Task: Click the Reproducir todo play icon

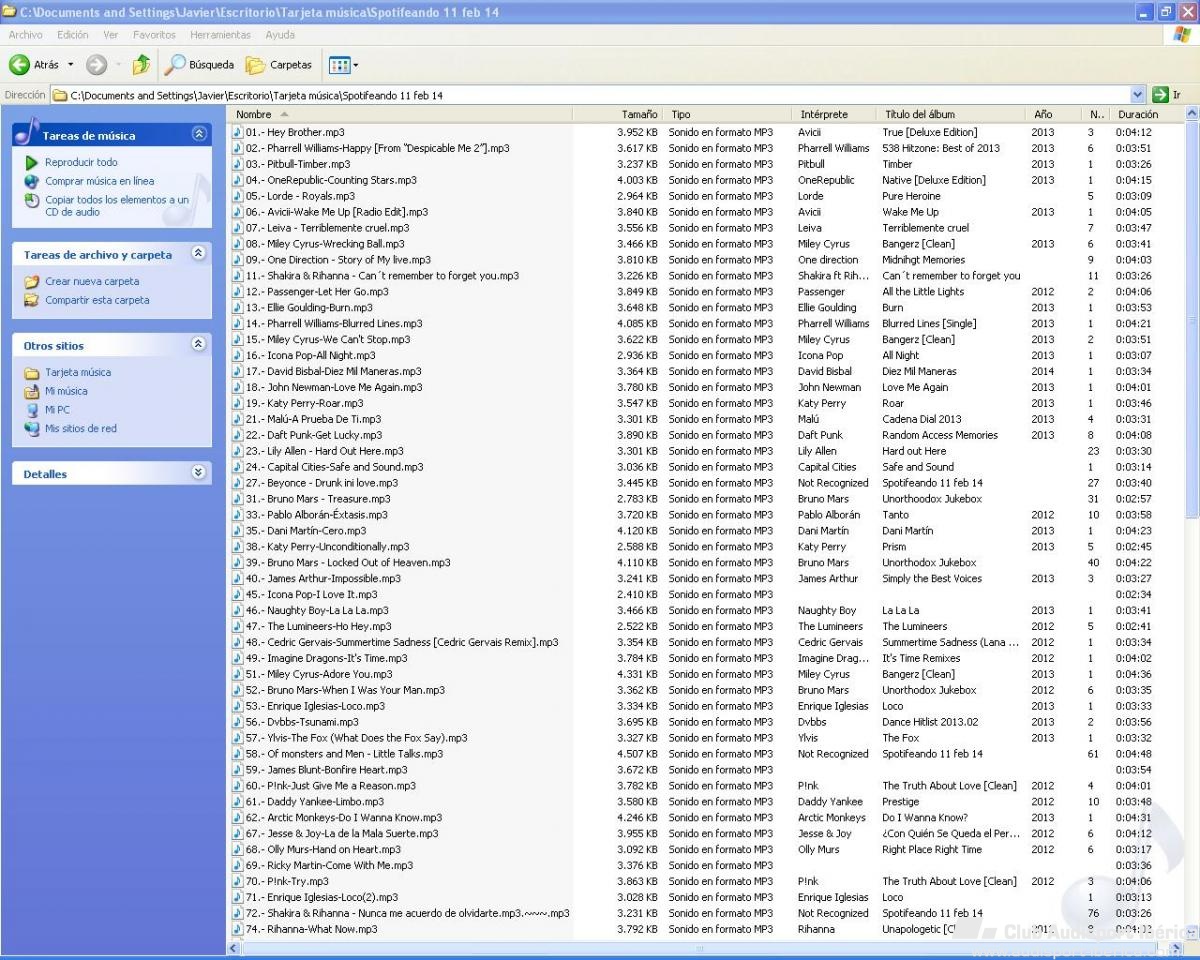Action: click(32, 162)
